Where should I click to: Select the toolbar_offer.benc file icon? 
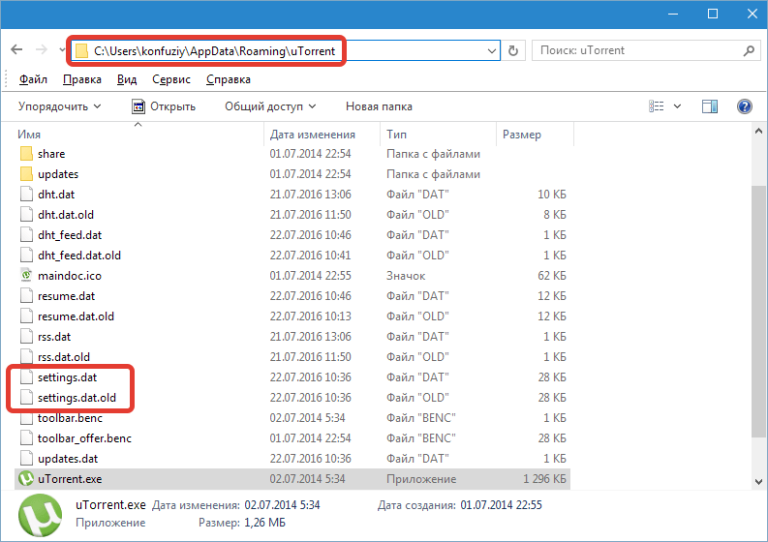pos(26,438)
